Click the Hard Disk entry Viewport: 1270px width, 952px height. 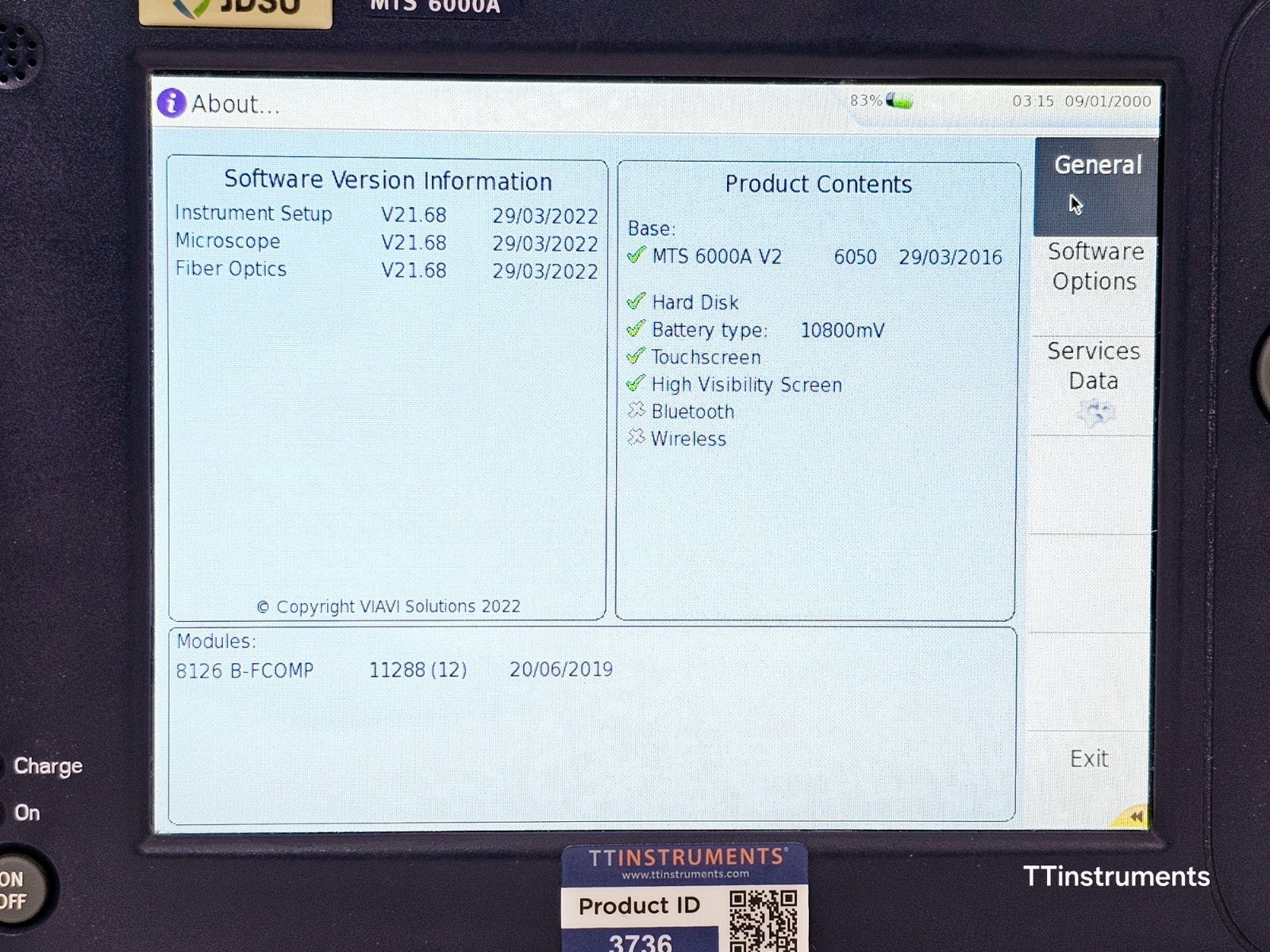tap(695, 302)
